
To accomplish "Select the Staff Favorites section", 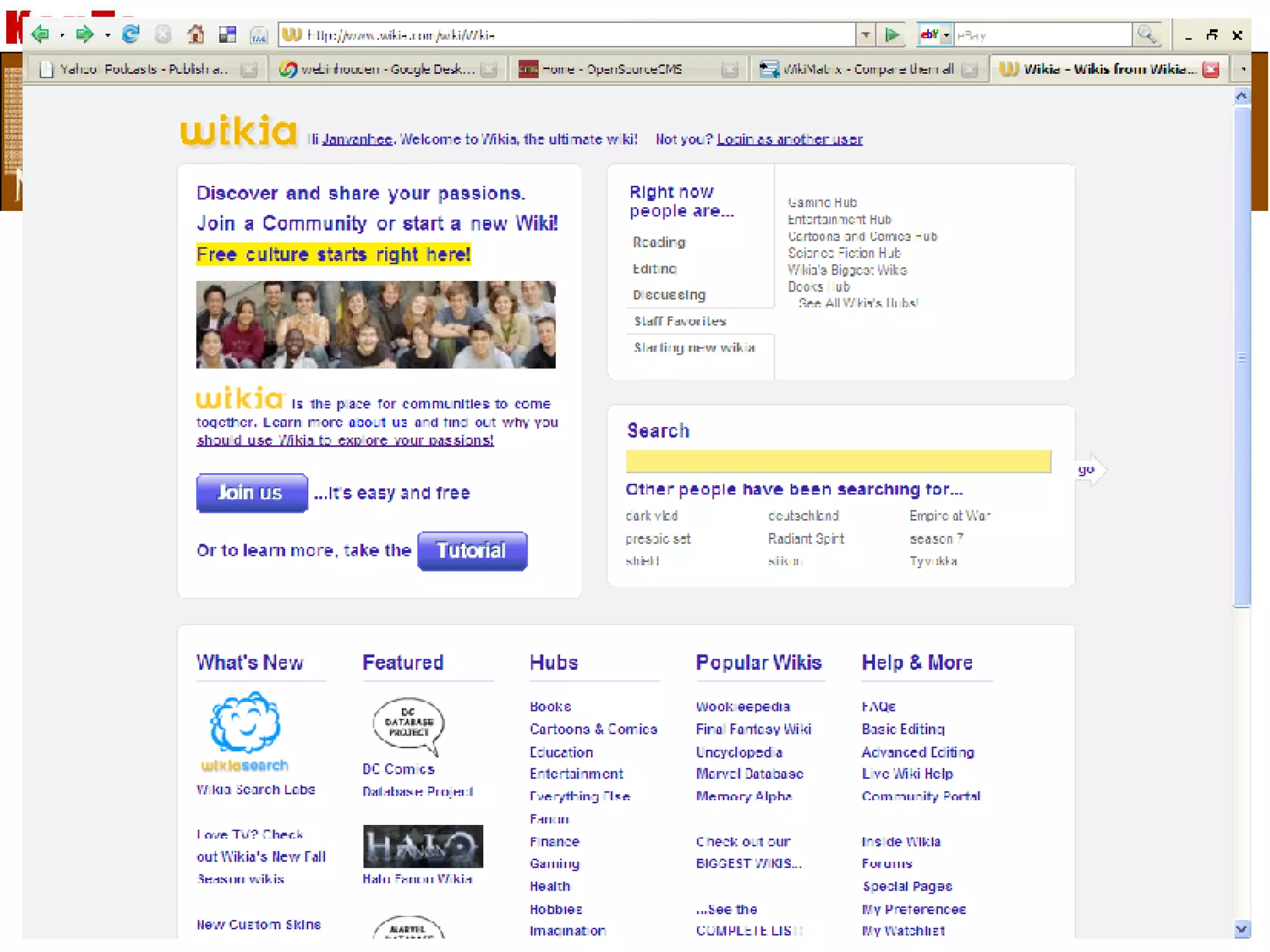I will [x=680, y=321].
